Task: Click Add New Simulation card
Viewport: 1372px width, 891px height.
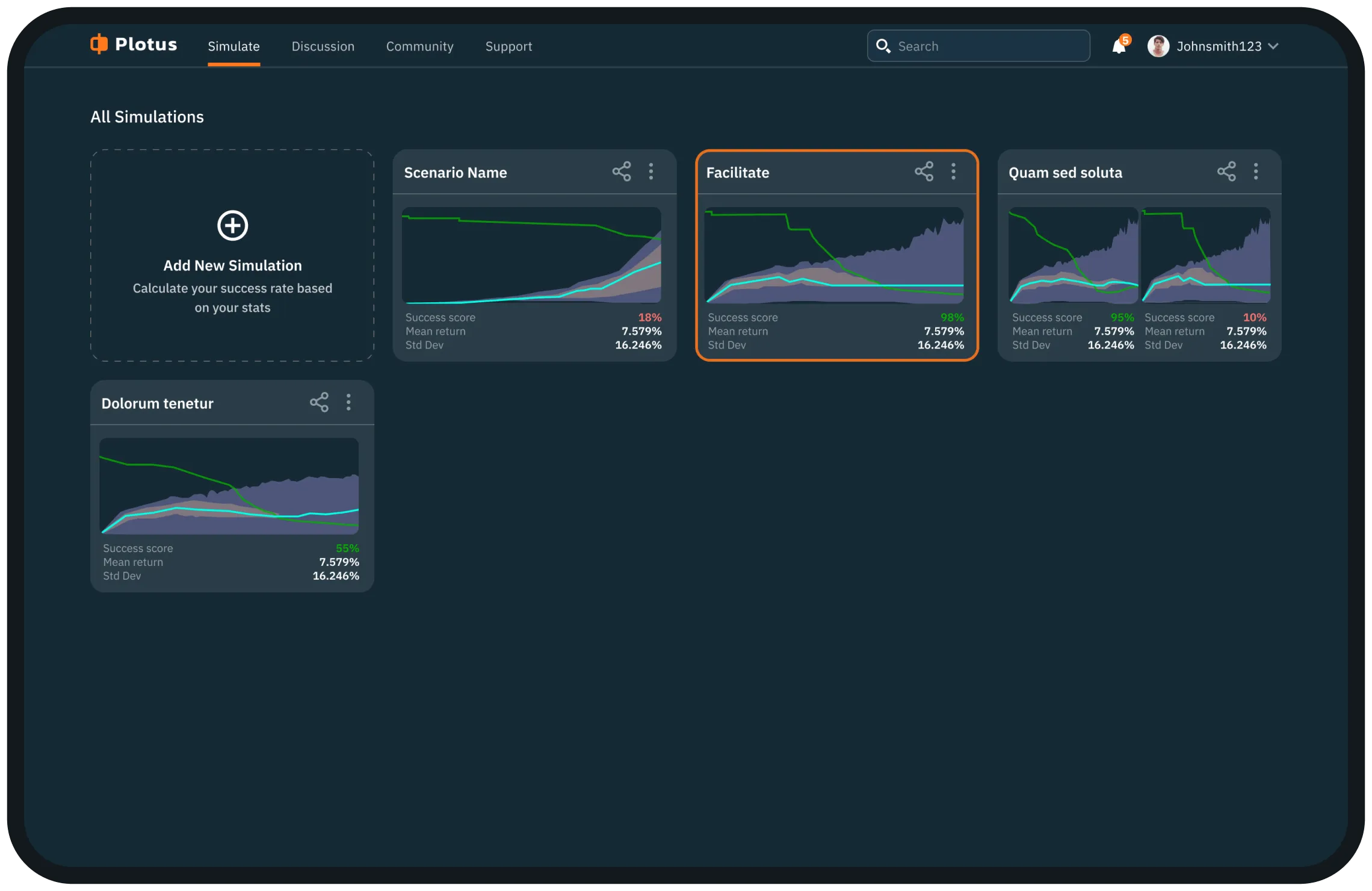Action: 232,265
